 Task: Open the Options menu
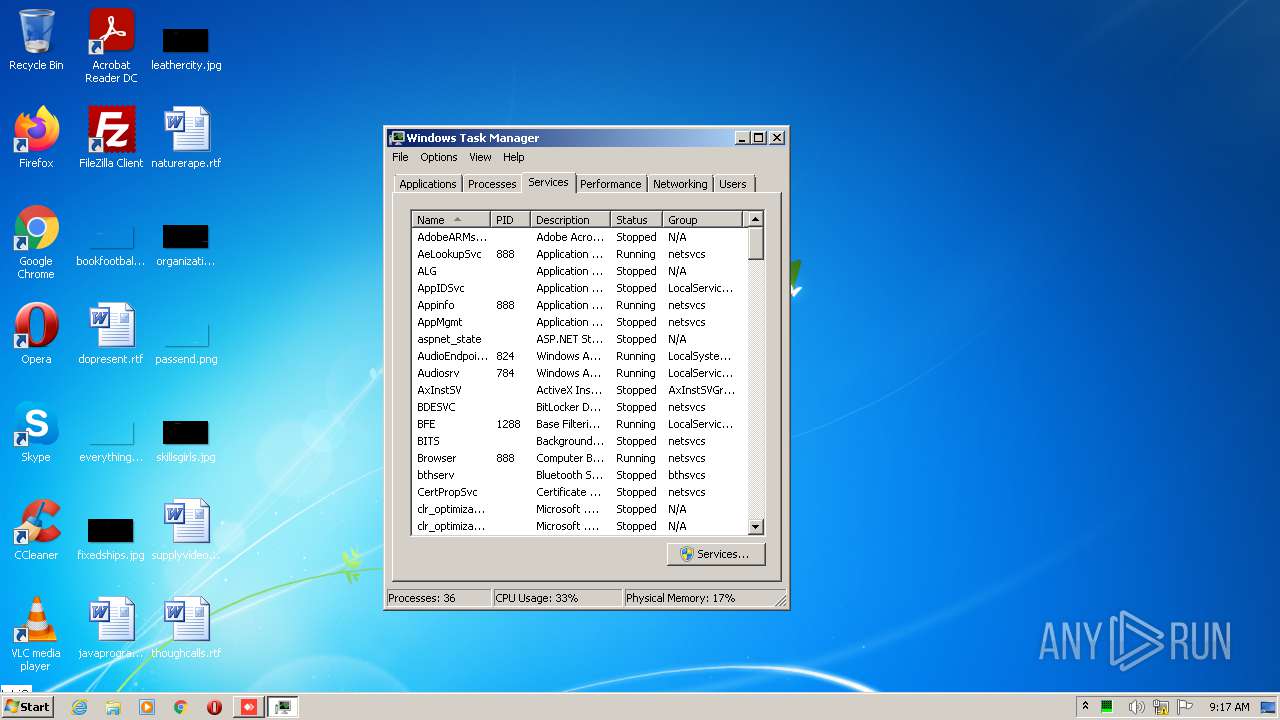click(x=438, y=157)
